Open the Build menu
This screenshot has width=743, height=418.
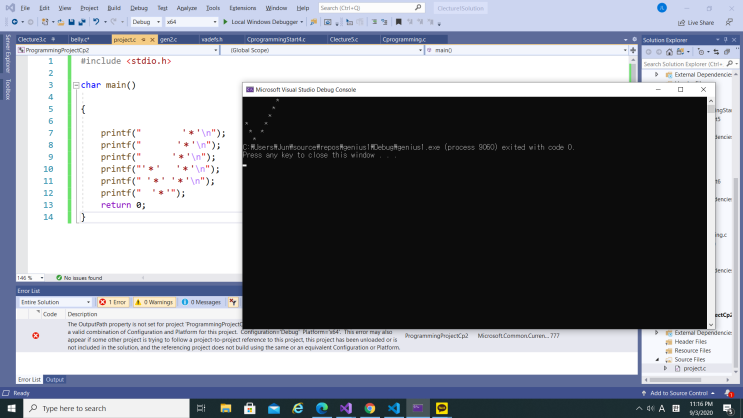[114, 8]
